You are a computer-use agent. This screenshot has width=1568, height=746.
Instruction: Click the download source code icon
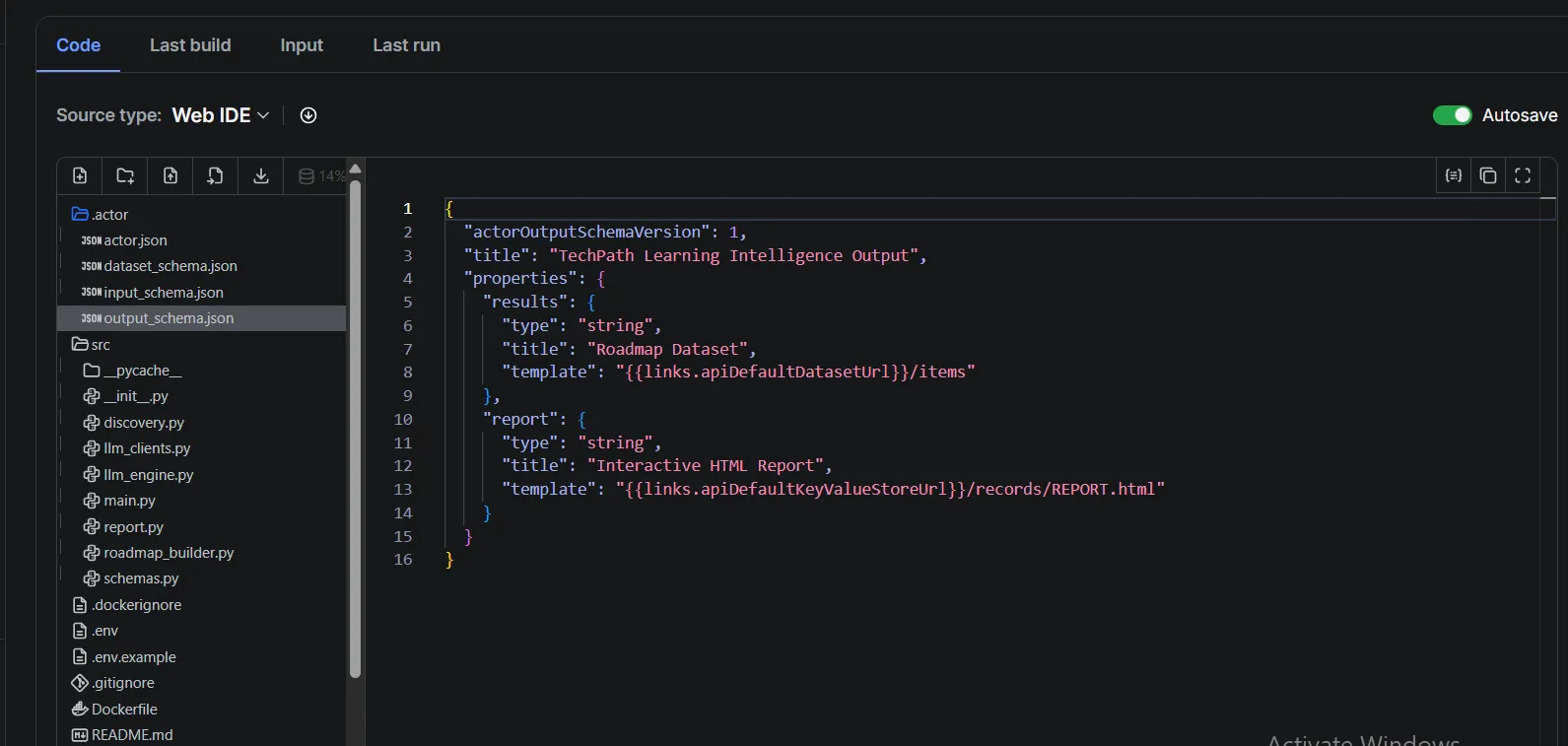click(260, 175)
